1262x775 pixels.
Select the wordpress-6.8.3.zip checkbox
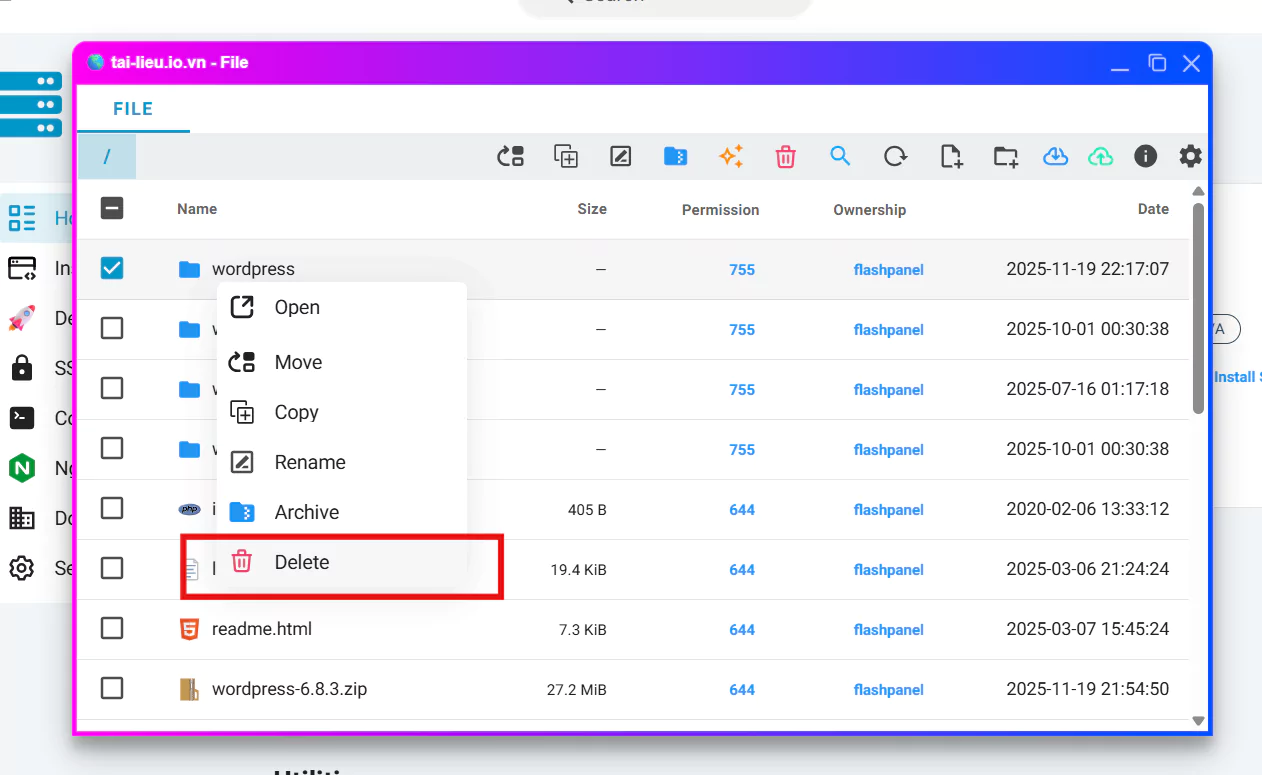[x=112, y=688]
